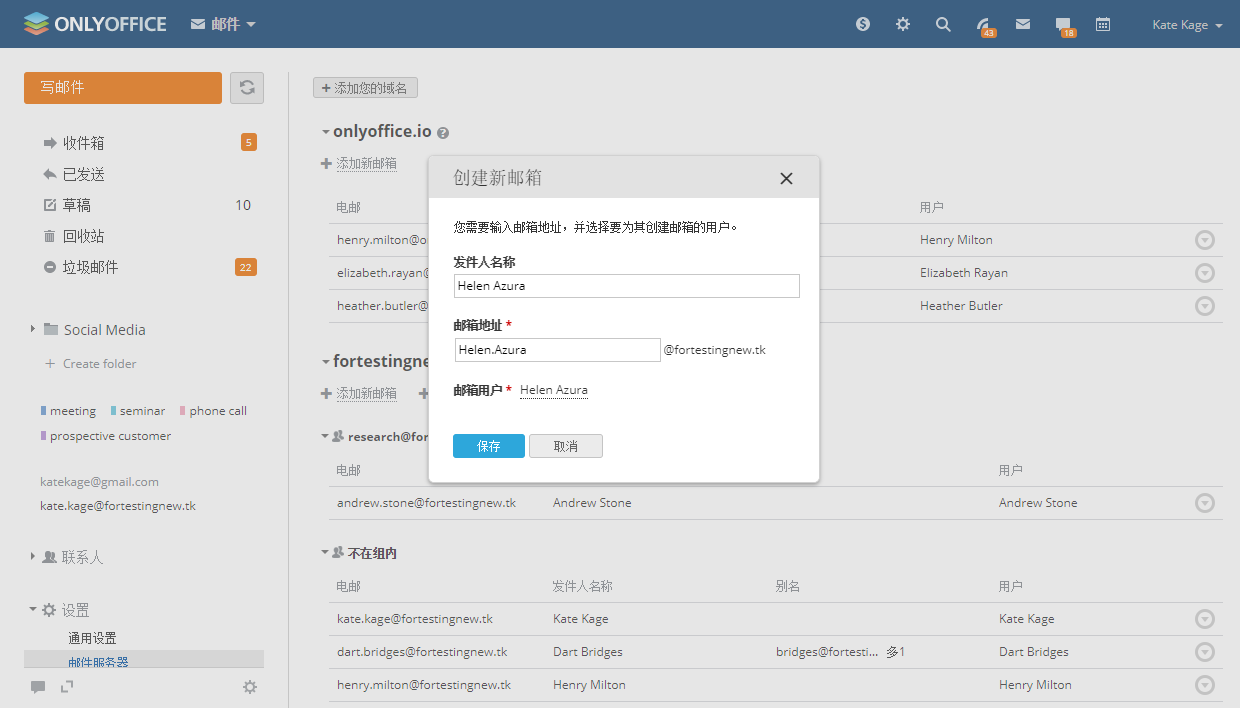Viewport: 1240px width, 708px height.
Task: Open actions menu for Henry Milton row
Action: click(x=1205, y=240)
